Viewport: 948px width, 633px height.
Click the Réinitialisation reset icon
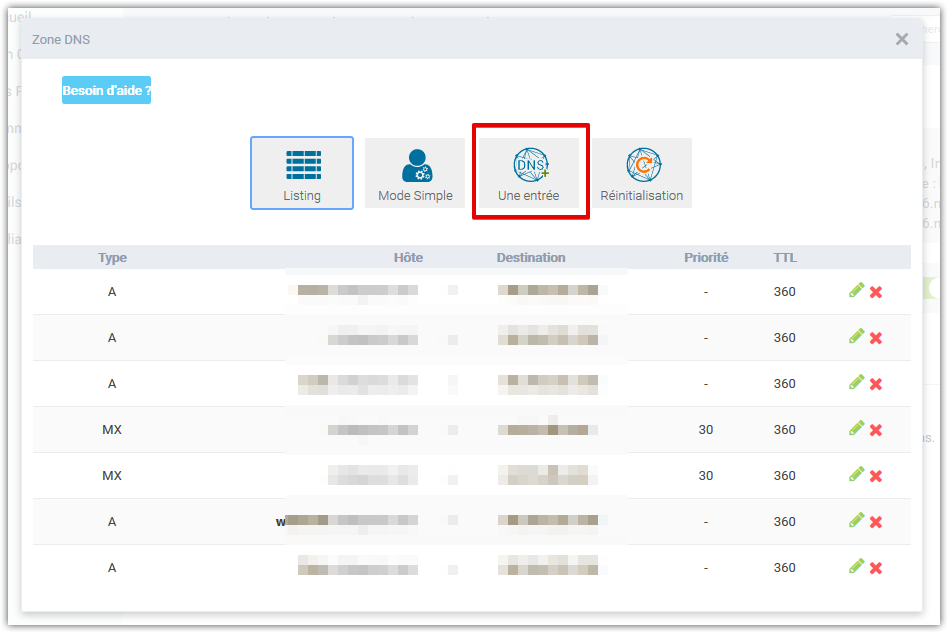click(642, 172)
